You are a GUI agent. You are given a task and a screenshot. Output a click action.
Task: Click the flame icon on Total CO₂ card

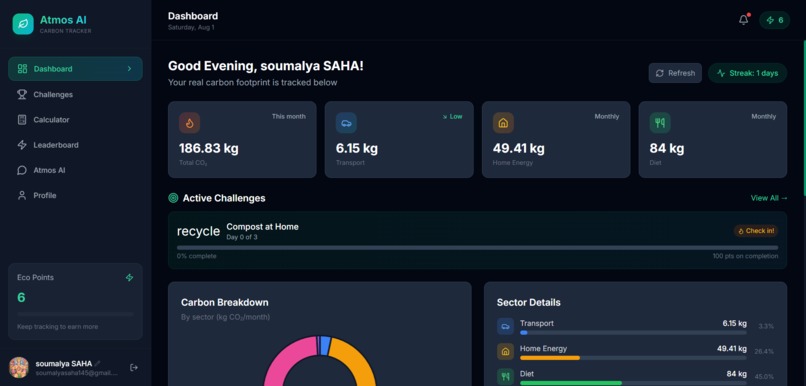189,123
